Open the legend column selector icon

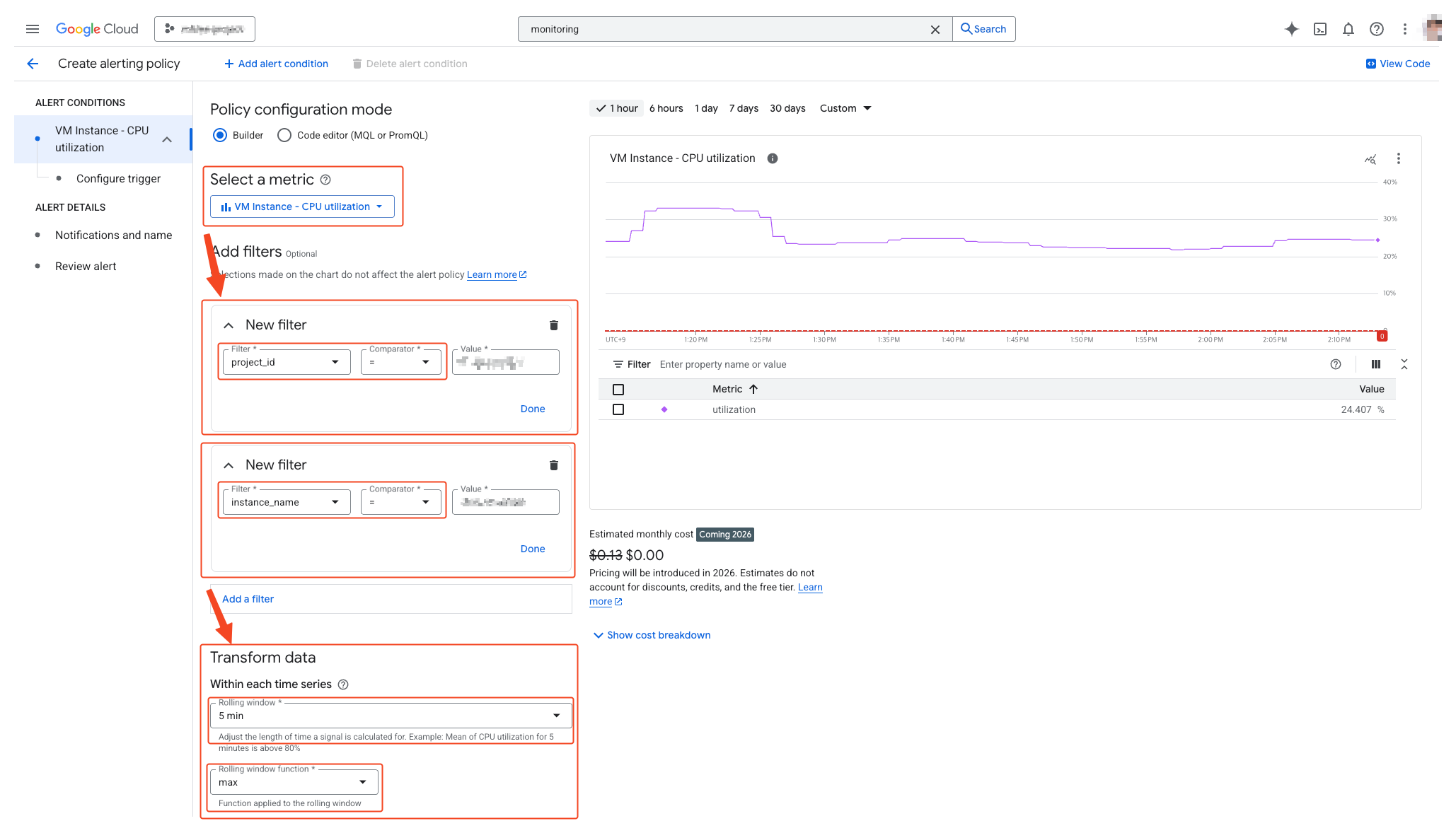pos(1375,364)
